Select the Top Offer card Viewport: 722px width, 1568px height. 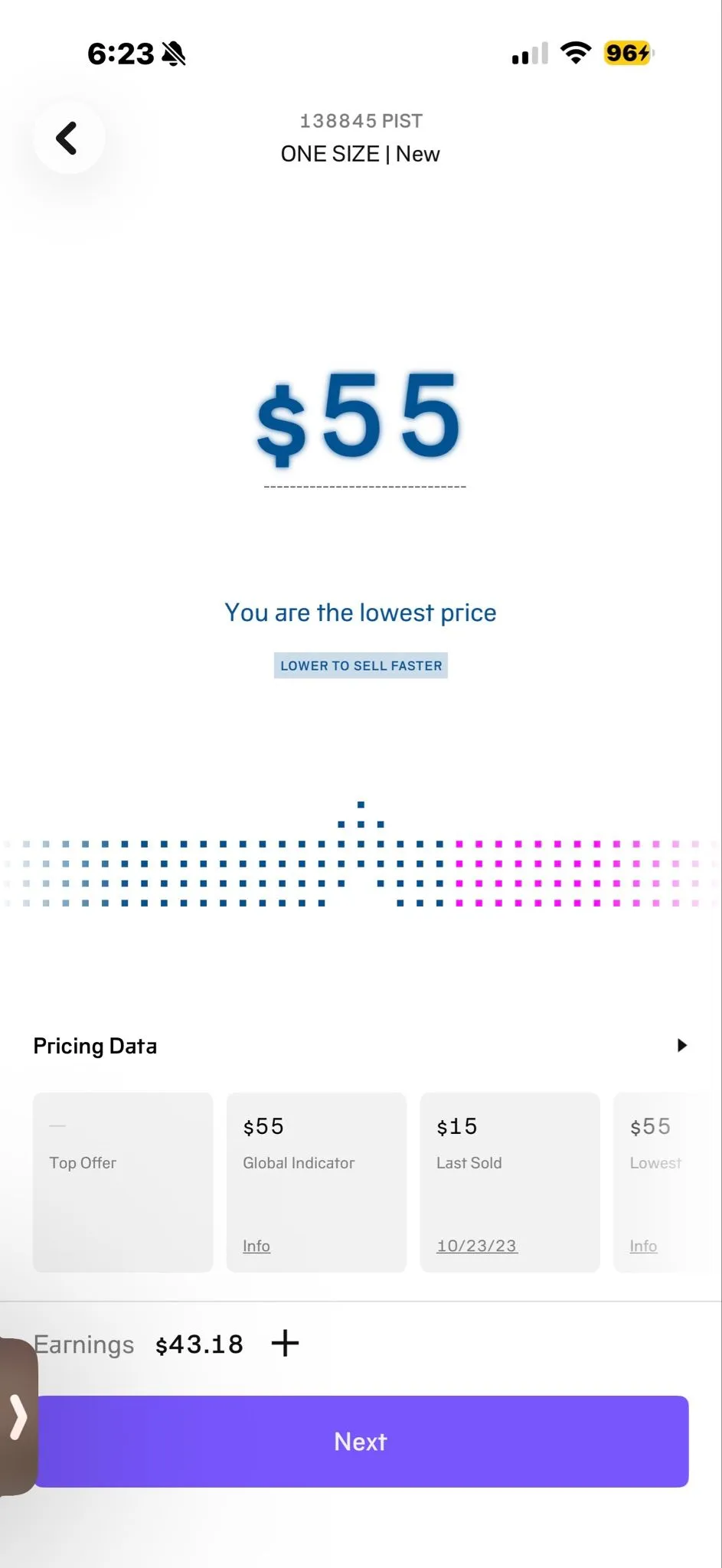(x=123, y=1182)
